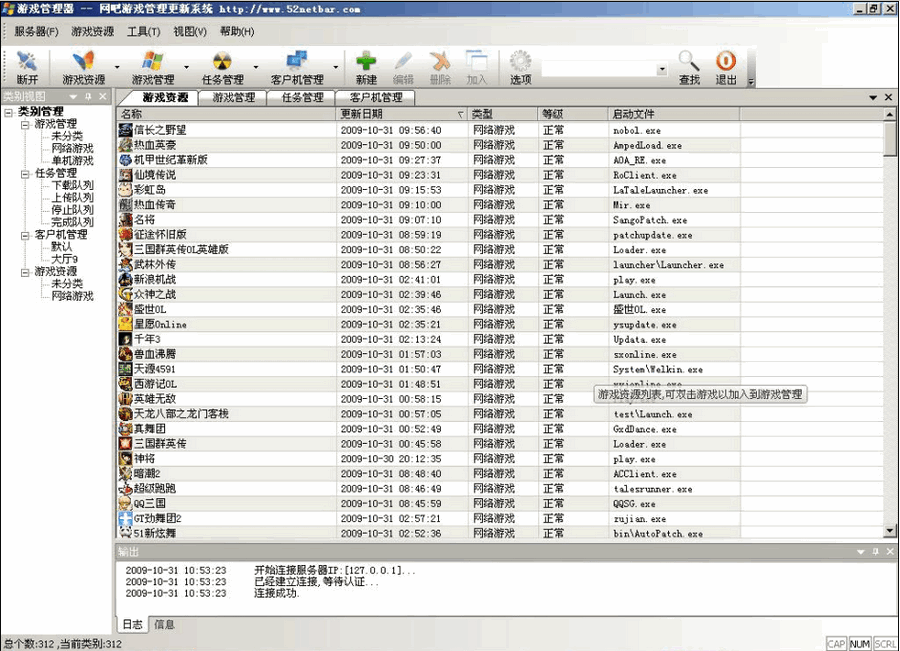The width and height of the screenshot is (900, 651).
Task: Switch to the 信息 tab at bottom
Action: pos(163,624)
